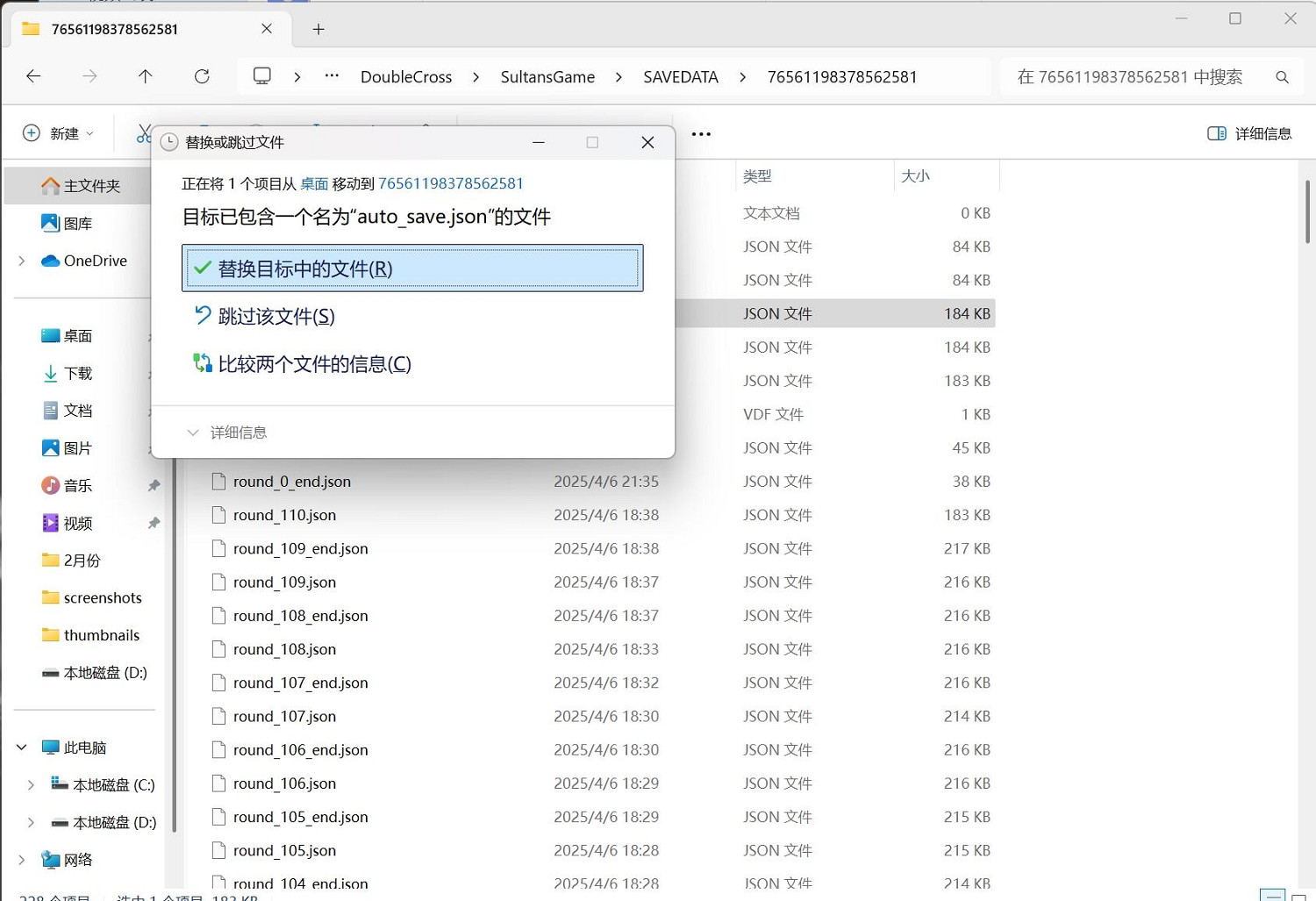Select the round_110.json file

coord(284,515)
